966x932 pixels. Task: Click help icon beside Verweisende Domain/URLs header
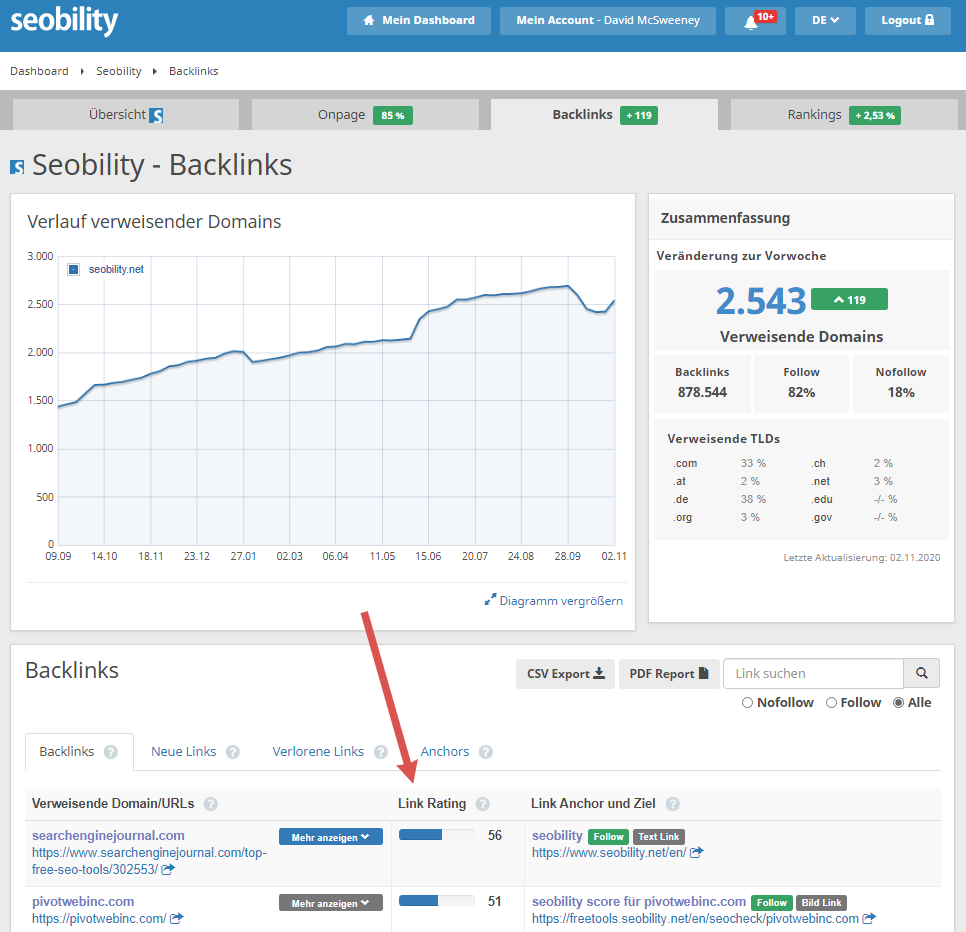click(x=211, y=804)
